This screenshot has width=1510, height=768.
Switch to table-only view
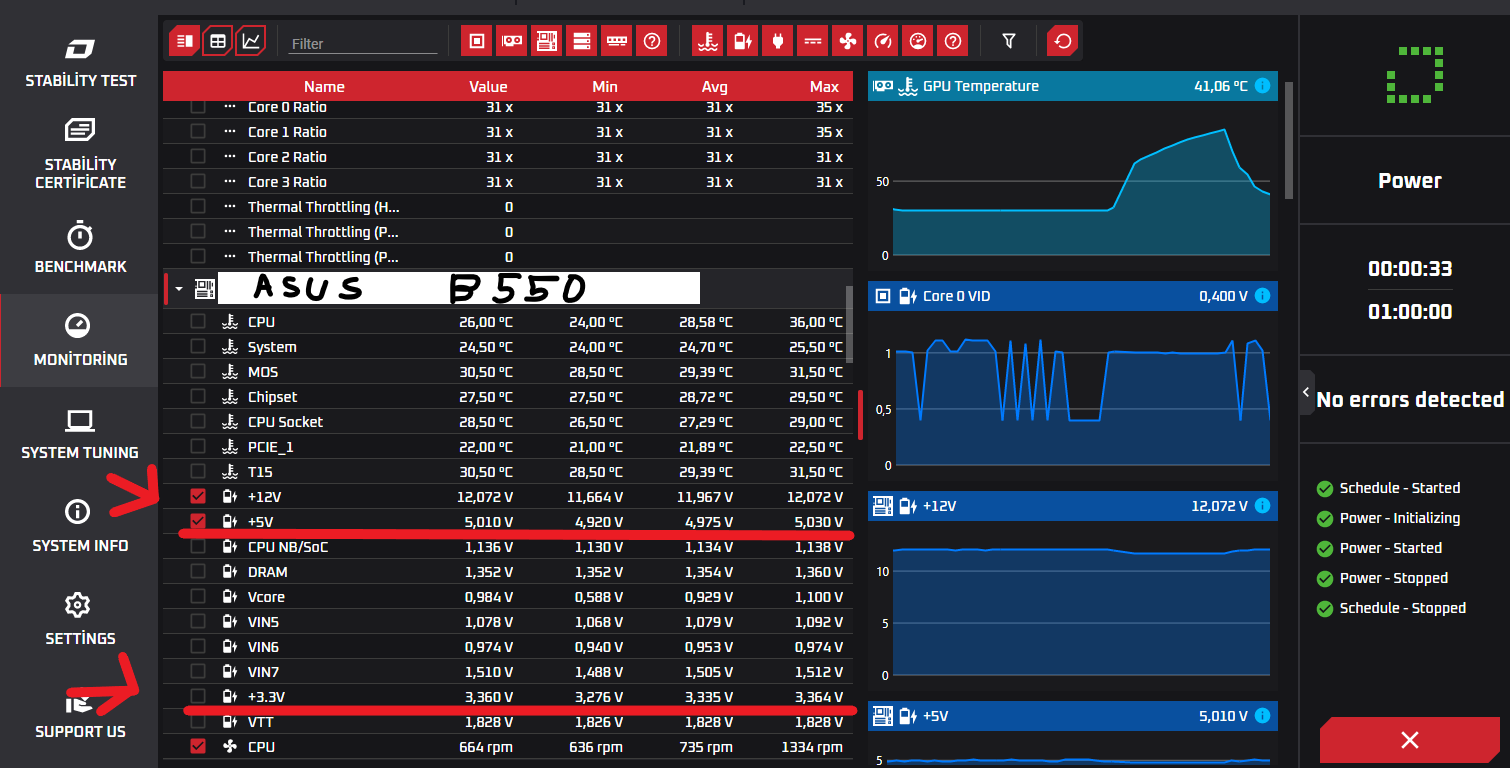click(217, 41)
